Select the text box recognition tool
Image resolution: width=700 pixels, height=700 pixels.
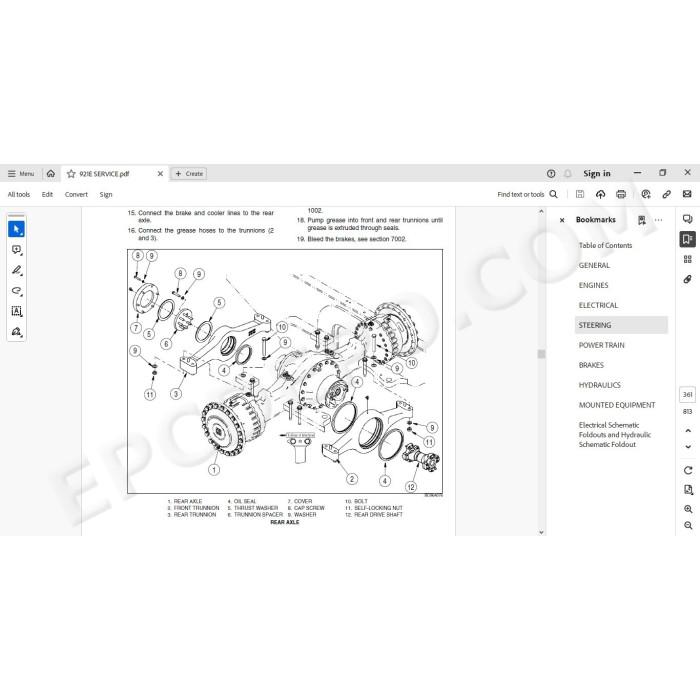click(x=17, y=311)
